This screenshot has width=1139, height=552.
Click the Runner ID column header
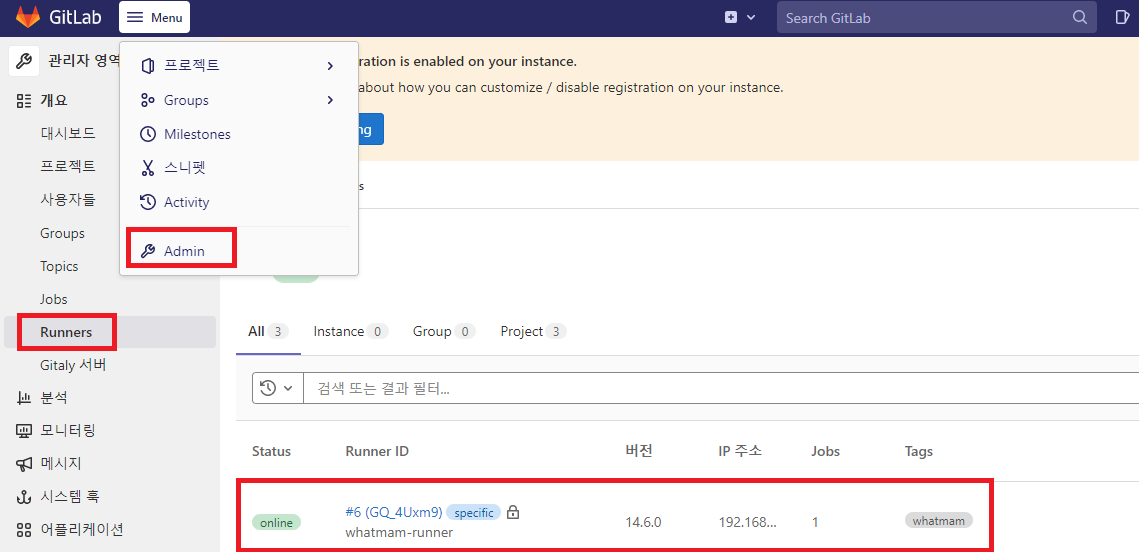377,451
